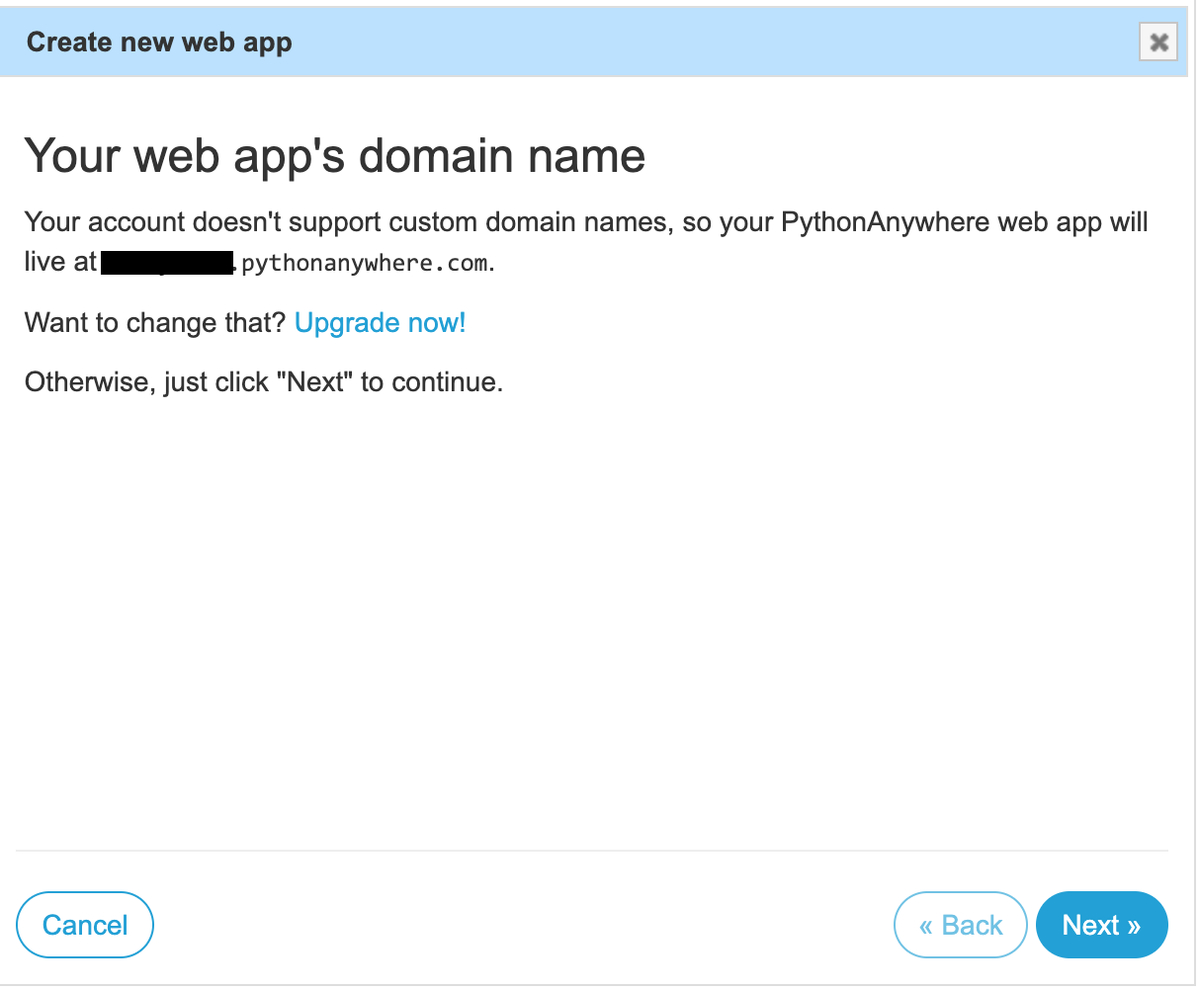The image size is (1200, 990).
Task: Cancel the web app creation
Action: 85,925
